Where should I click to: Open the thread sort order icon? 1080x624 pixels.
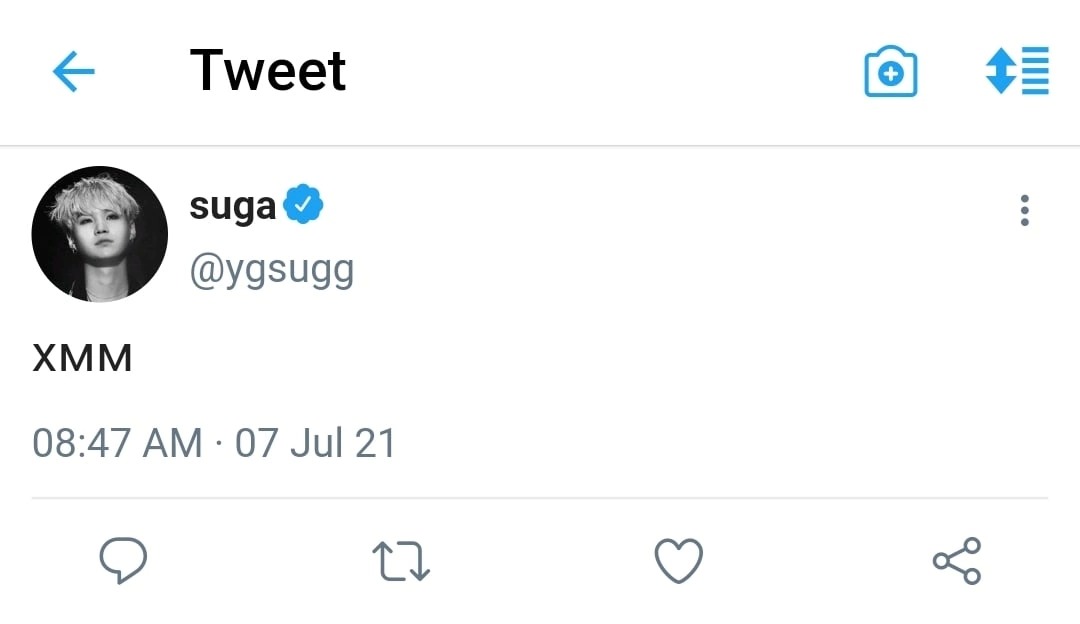1017,71
